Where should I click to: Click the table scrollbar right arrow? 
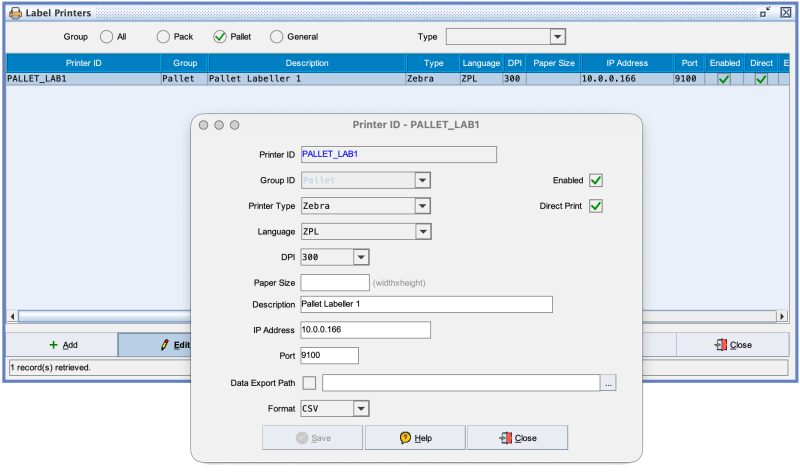tap(782, 316)
